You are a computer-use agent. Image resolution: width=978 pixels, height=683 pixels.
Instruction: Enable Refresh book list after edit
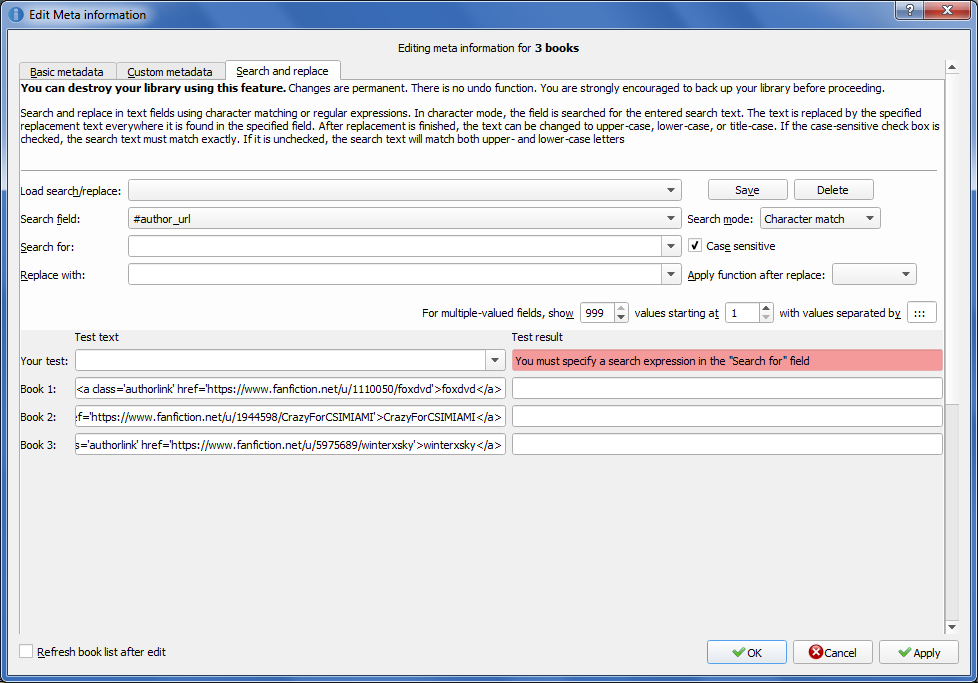tap(26, 652)
